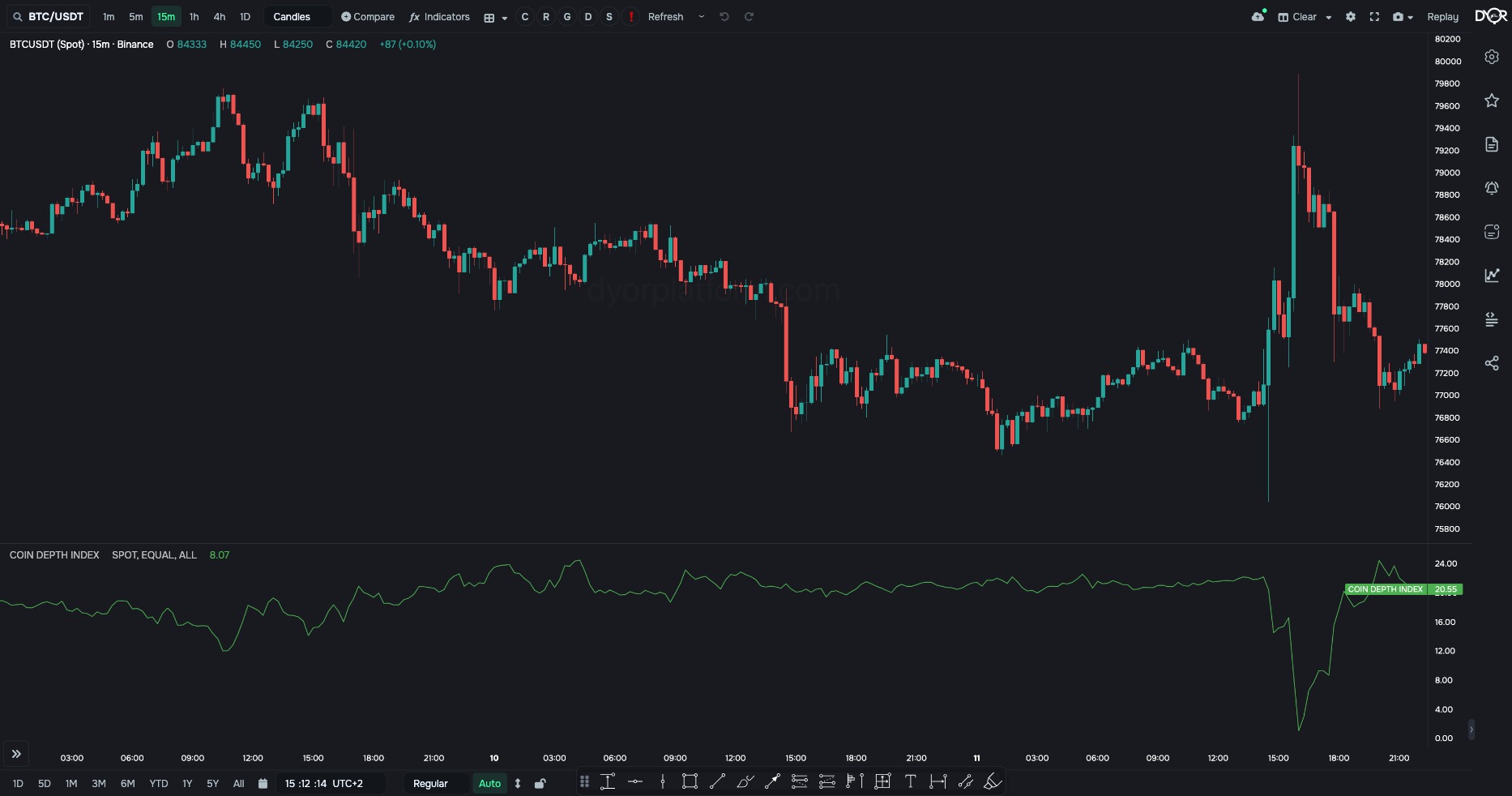The height and width of the screenshot is (796, 1512).
Task: Toggle the G quick button
Action: [567, 16]
